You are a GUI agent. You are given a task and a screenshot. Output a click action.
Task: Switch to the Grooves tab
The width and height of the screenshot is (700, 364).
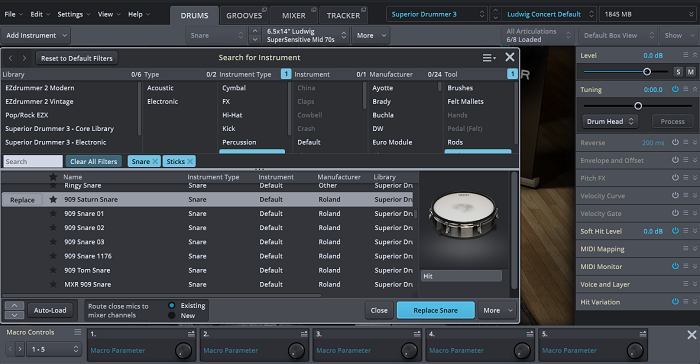click(x=244, y=16)
